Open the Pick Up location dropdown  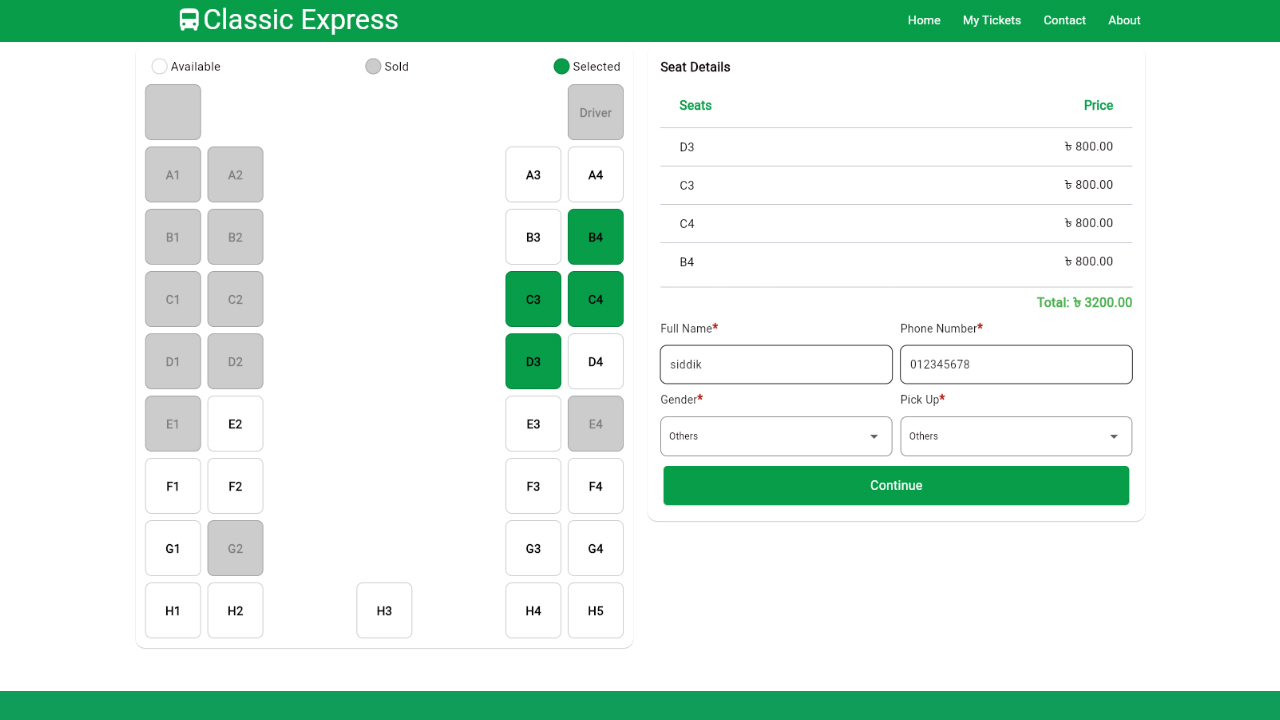(x=1016, y=436)
